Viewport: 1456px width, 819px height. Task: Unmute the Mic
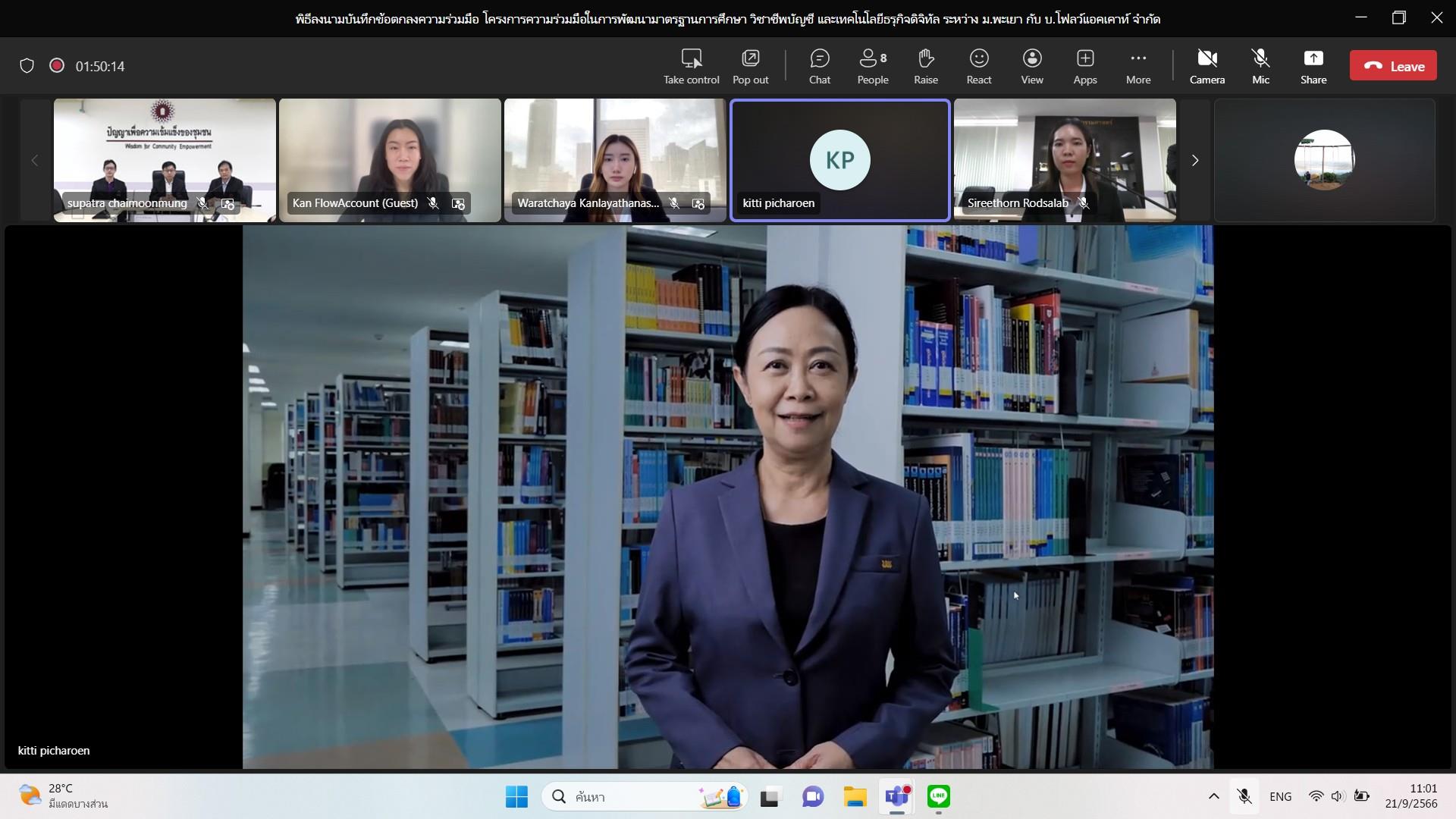(1260, 67)
